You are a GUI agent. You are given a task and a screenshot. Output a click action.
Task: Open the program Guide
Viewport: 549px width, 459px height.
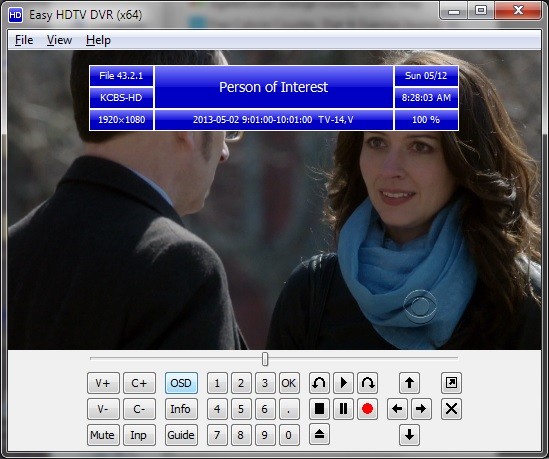(181, 435)
